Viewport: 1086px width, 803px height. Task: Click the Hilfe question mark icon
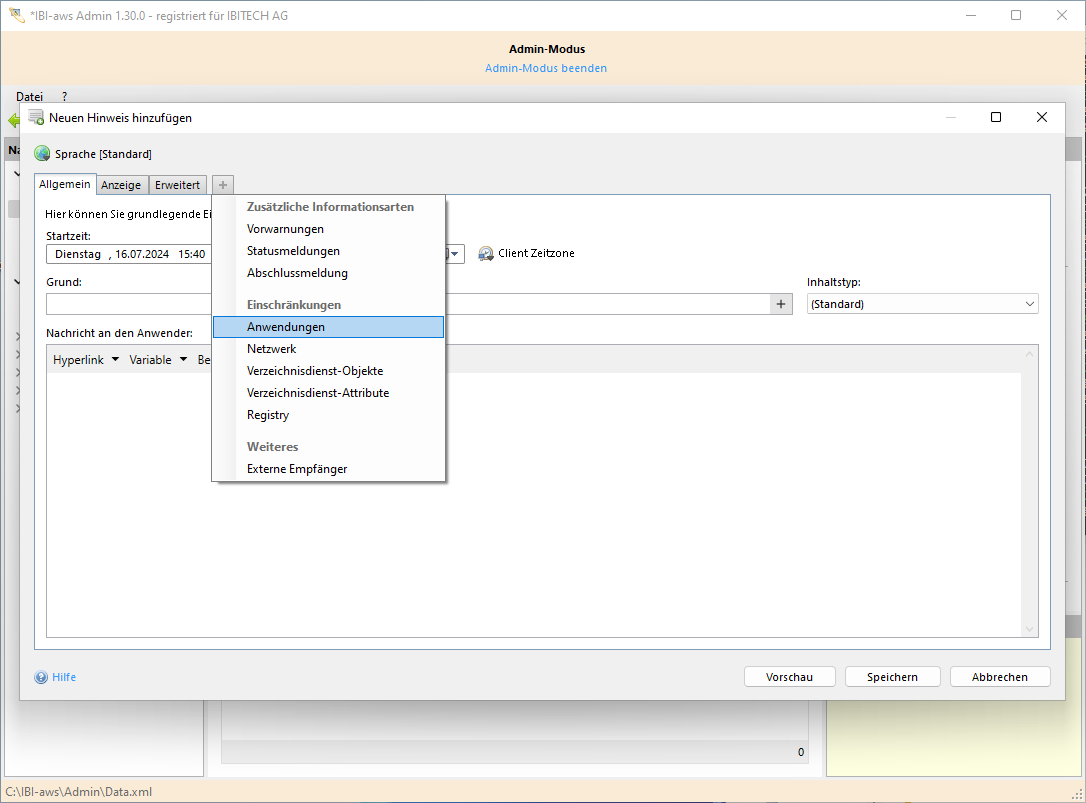pyautogui.click(x=41, y=677)
